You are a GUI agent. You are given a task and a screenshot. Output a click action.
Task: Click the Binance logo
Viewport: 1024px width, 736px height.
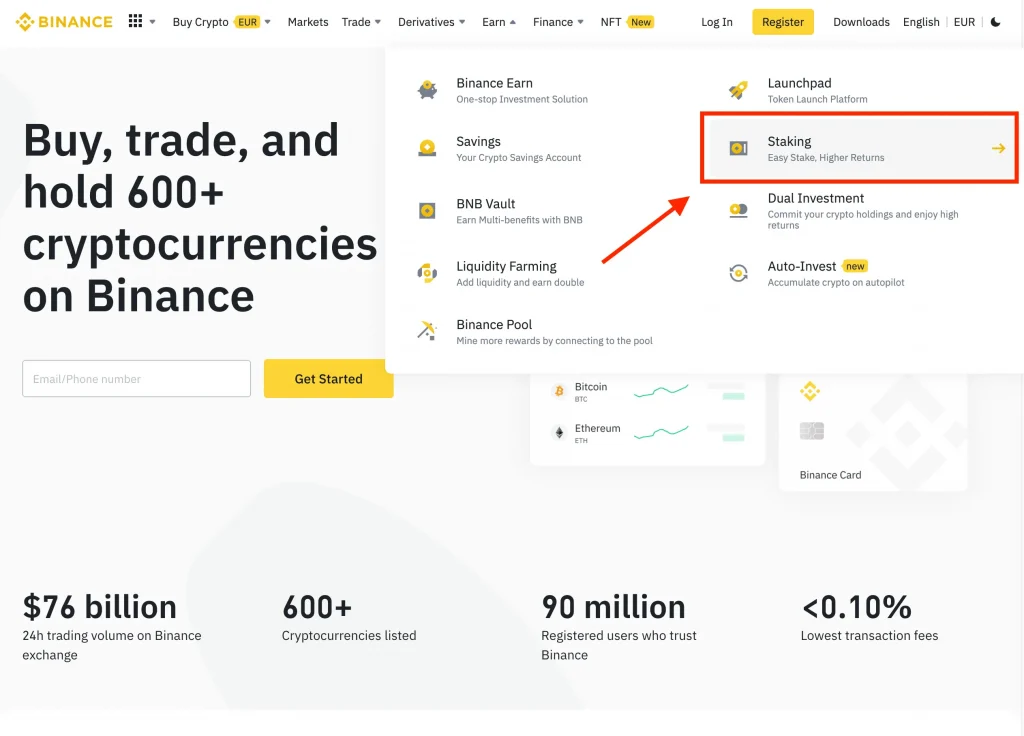[64, 22]
